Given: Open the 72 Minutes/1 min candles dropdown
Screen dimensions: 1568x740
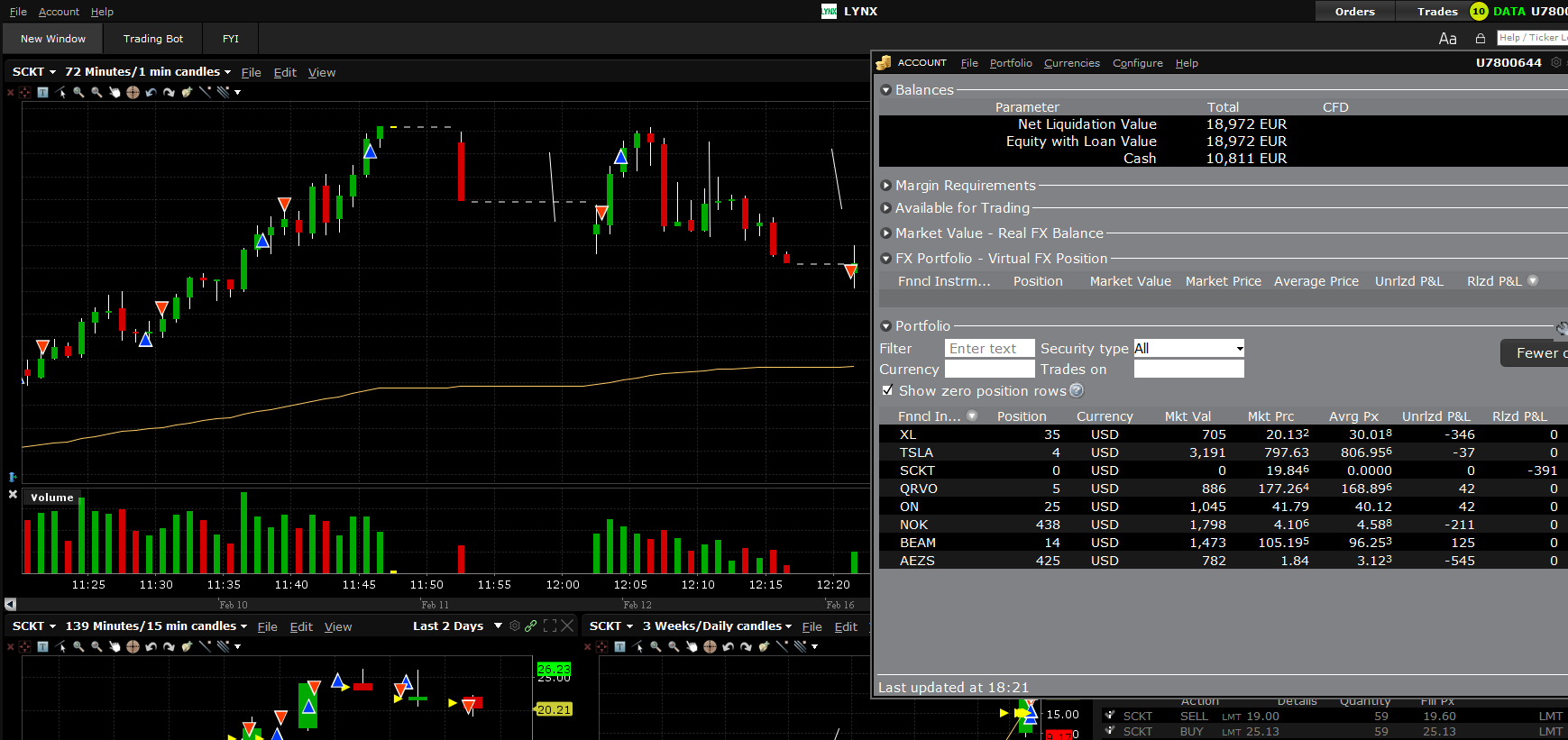Looking at the screenshot, I should click(x=148, y=72).
